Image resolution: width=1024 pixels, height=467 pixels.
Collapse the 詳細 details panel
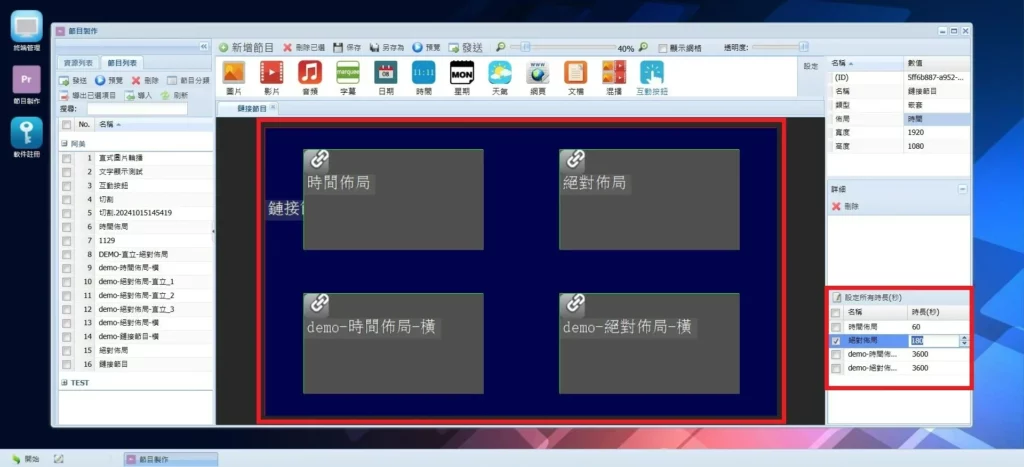pos(962,188)
